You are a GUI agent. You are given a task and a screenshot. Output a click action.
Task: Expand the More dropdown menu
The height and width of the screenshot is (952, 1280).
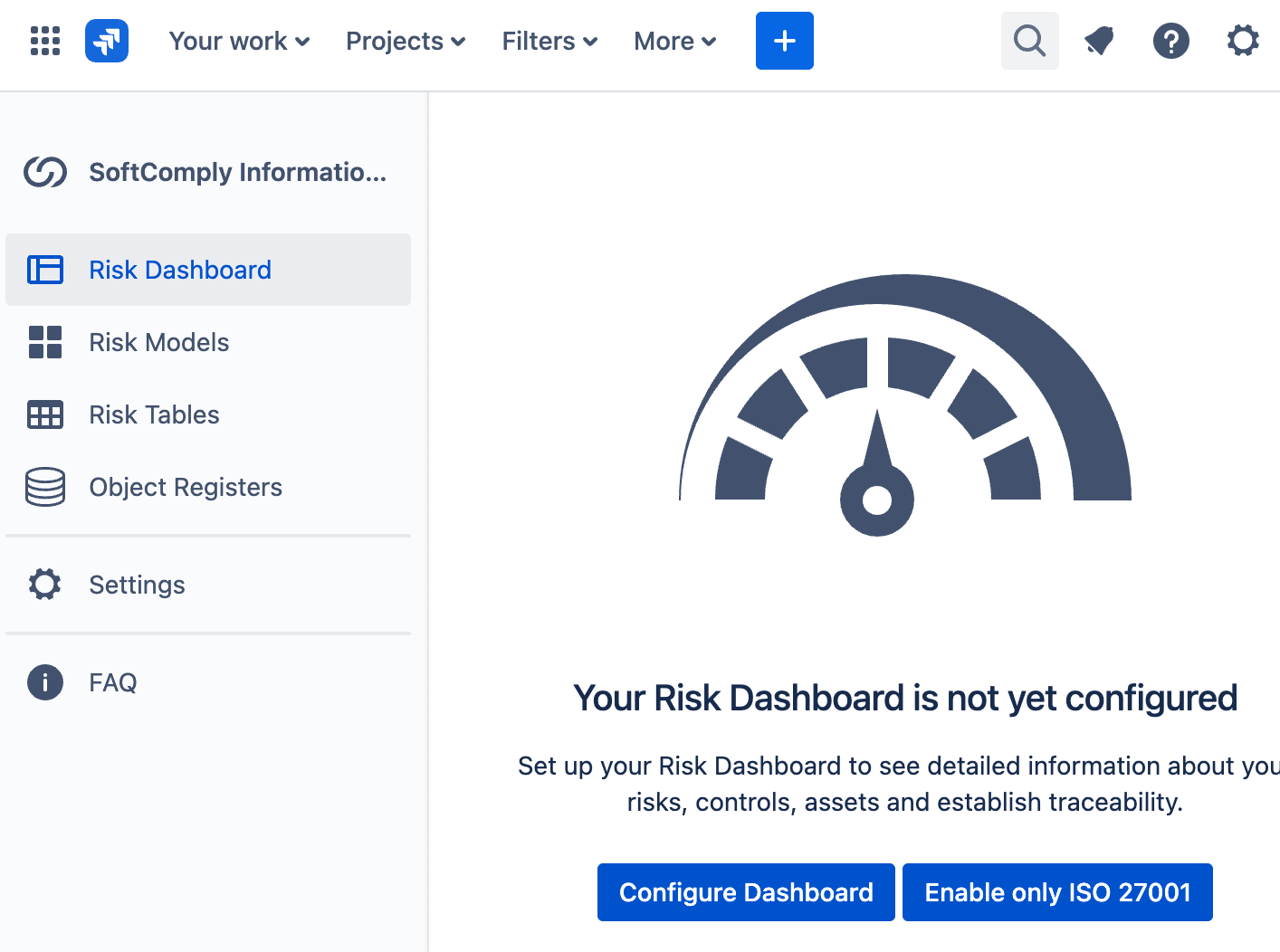(675, 41)
